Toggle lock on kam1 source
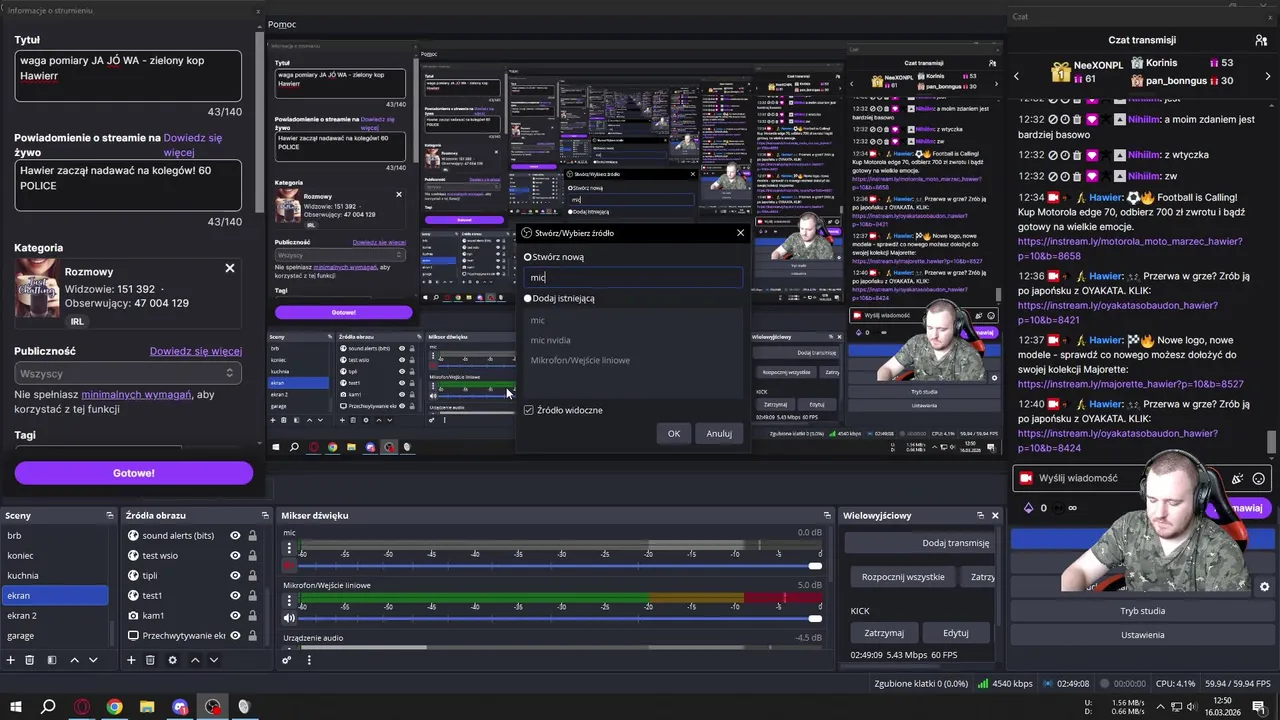Screen dimensions: 1280x720 (x=252, y=616)
